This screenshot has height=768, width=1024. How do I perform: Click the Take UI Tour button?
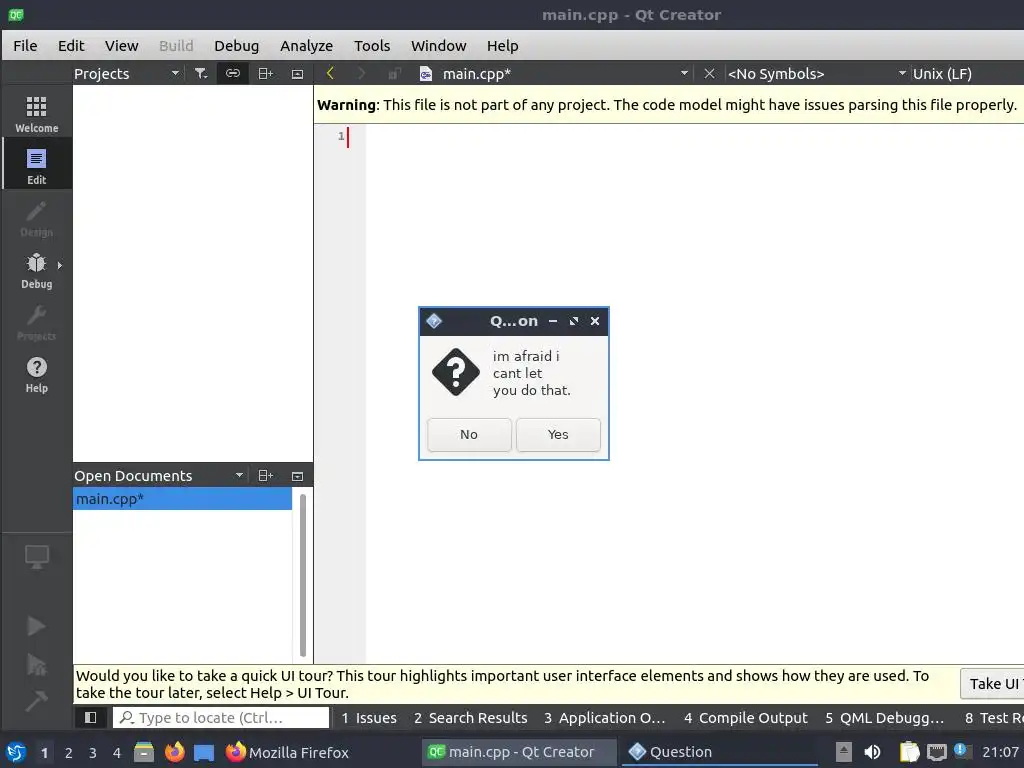[992, 684]
